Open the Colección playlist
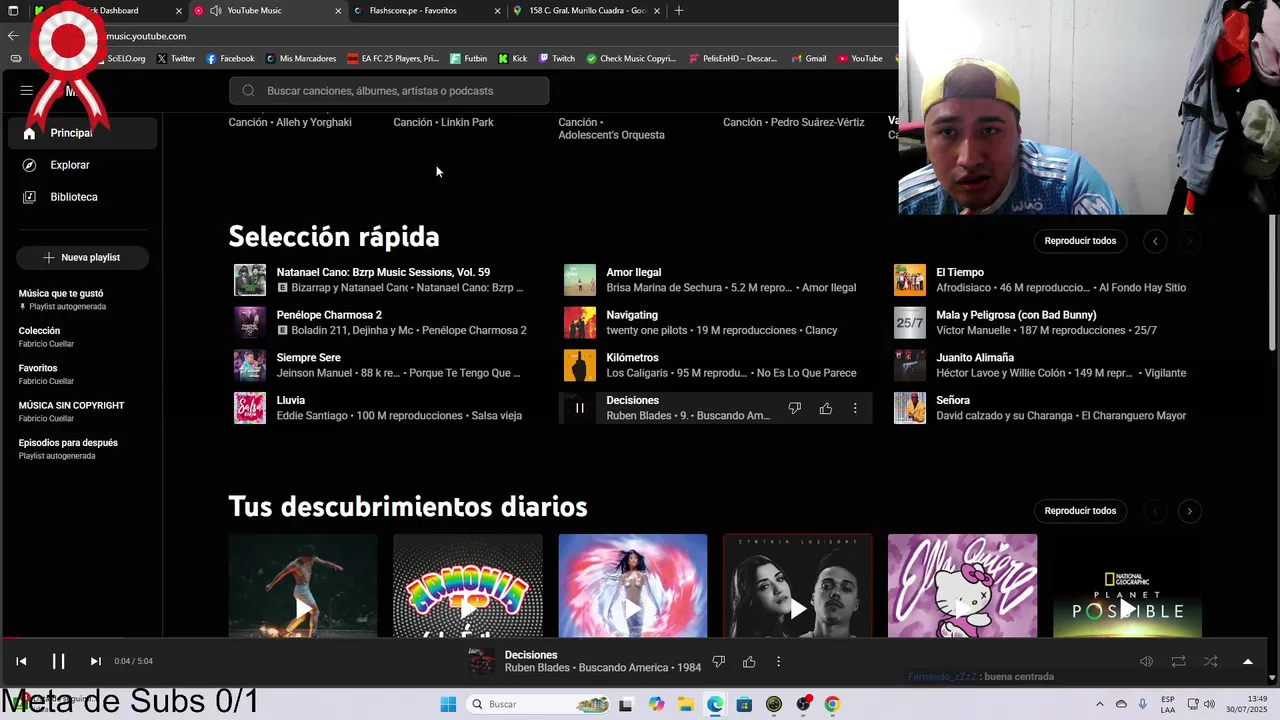The image size is (1280, 720). 46,337
